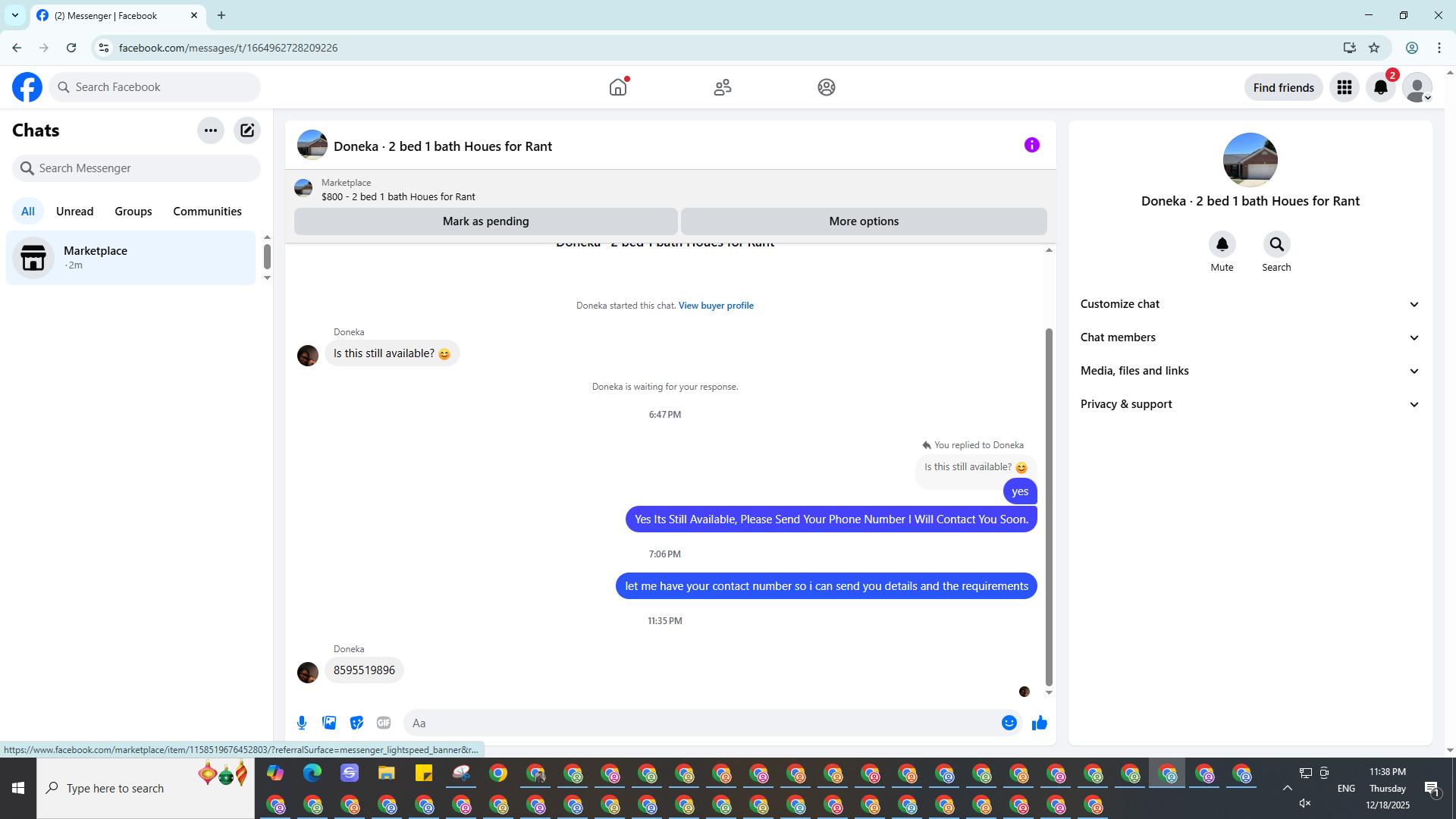1456x819 pixels.
Task: Send a thumbs up like
Action: click(x=1039, y=723)
